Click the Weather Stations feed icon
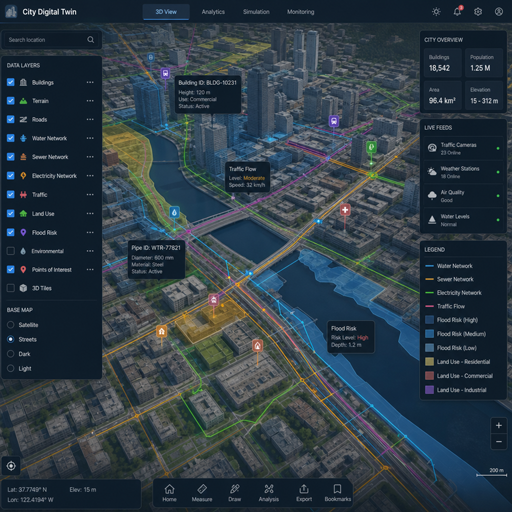512x512 pixels. [x=432, y=172]
